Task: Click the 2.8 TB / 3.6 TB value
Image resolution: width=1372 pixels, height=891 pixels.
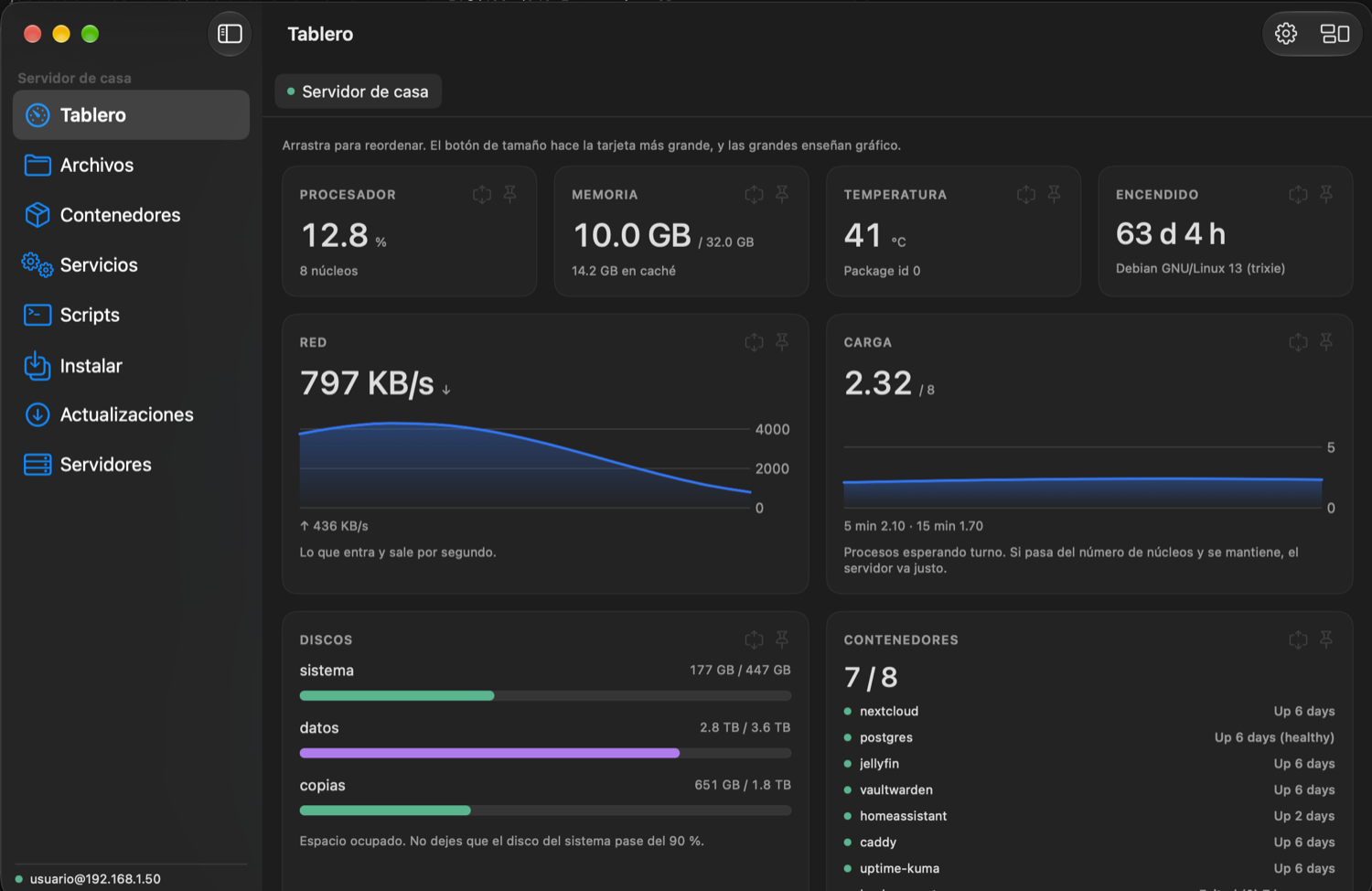Action: click(745, 727)
